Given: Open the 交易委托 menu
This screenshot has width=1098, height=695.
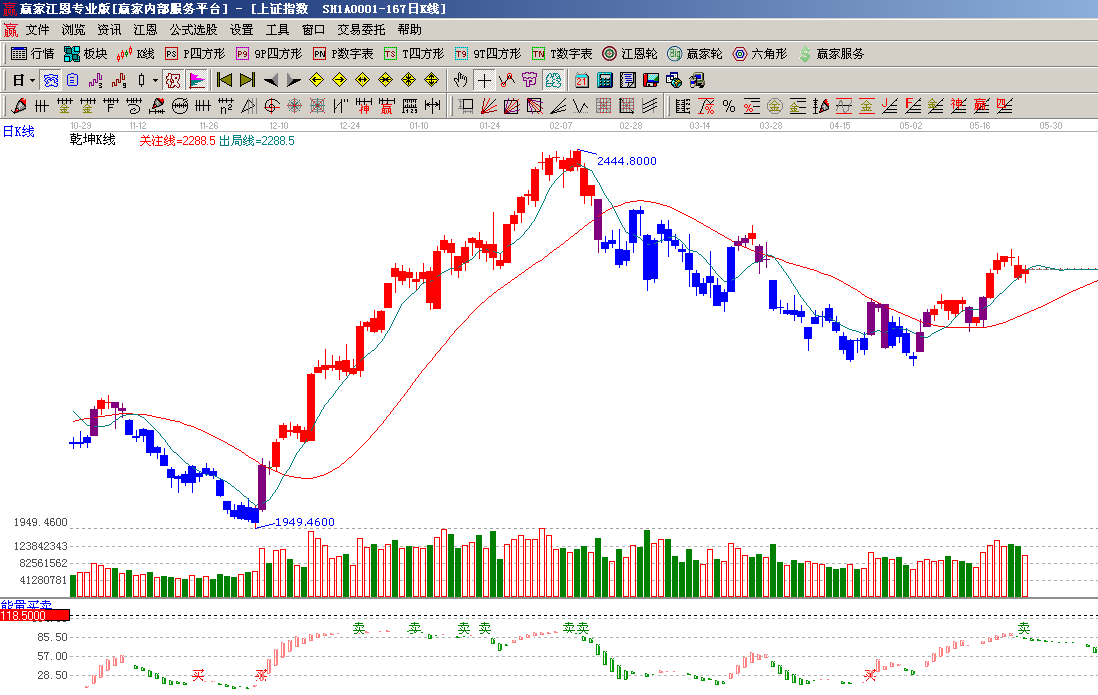Looking at the screenshot, I should (x=361, y=30).
